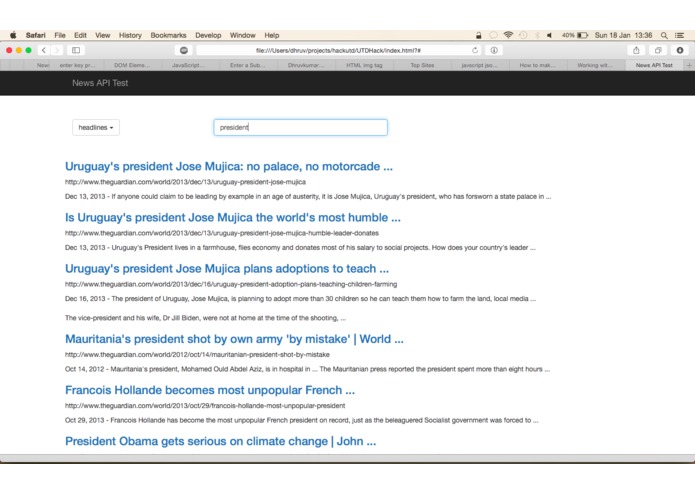The width and height of the screenshot is (695, 494).
Task: Click the Bluetooth icon in the menu bar
Action: [537, 35]
